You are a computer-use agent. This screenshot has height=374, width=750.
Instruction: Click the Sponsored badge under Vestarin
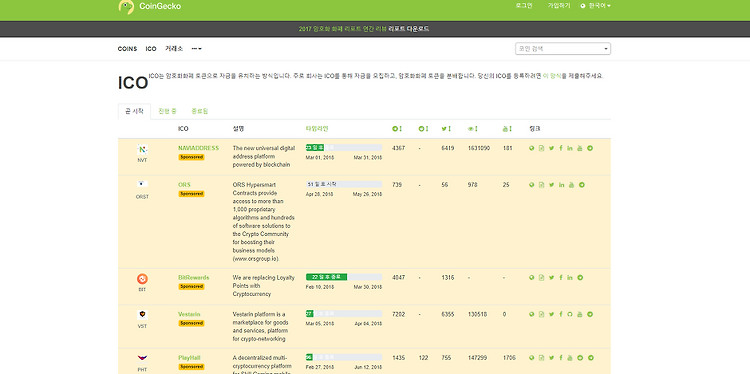[x=191, y=323]
